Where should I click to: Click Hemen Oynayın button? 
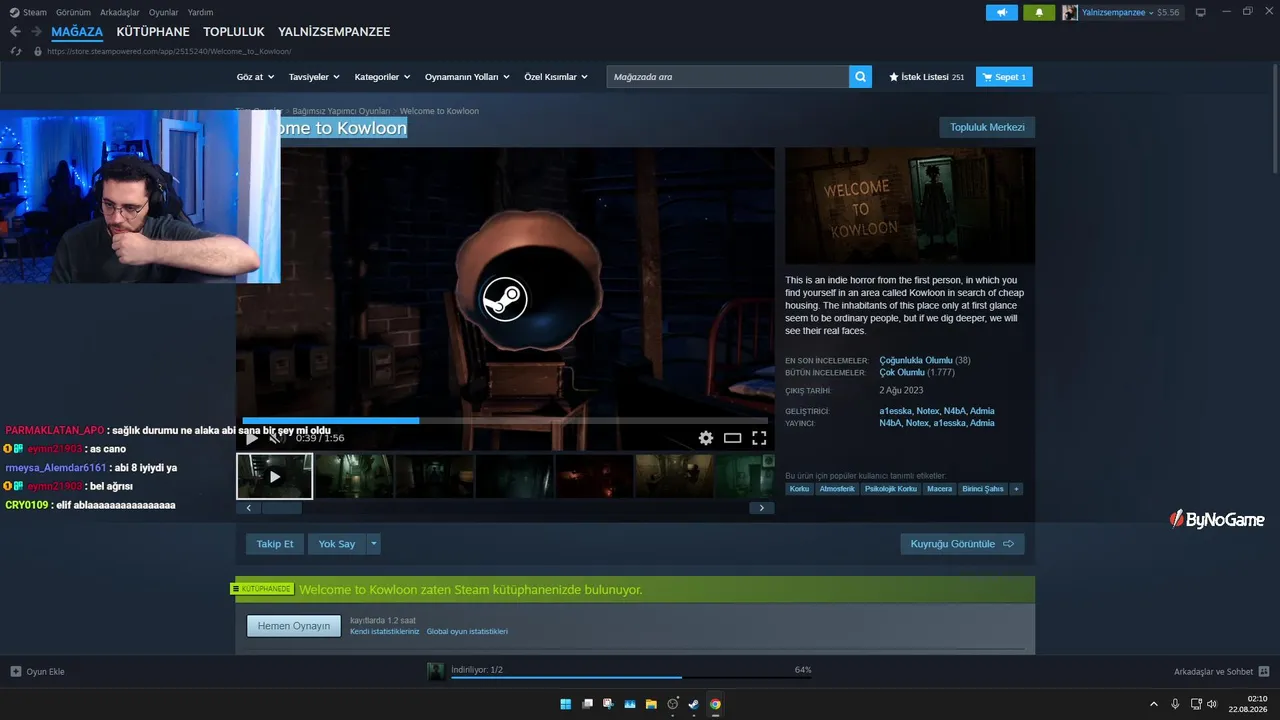point(294,626)
